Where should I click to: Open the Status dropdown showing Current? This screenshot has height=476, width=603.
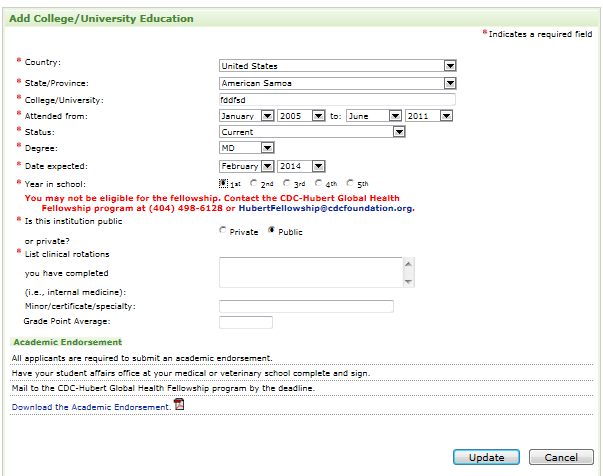312,131
